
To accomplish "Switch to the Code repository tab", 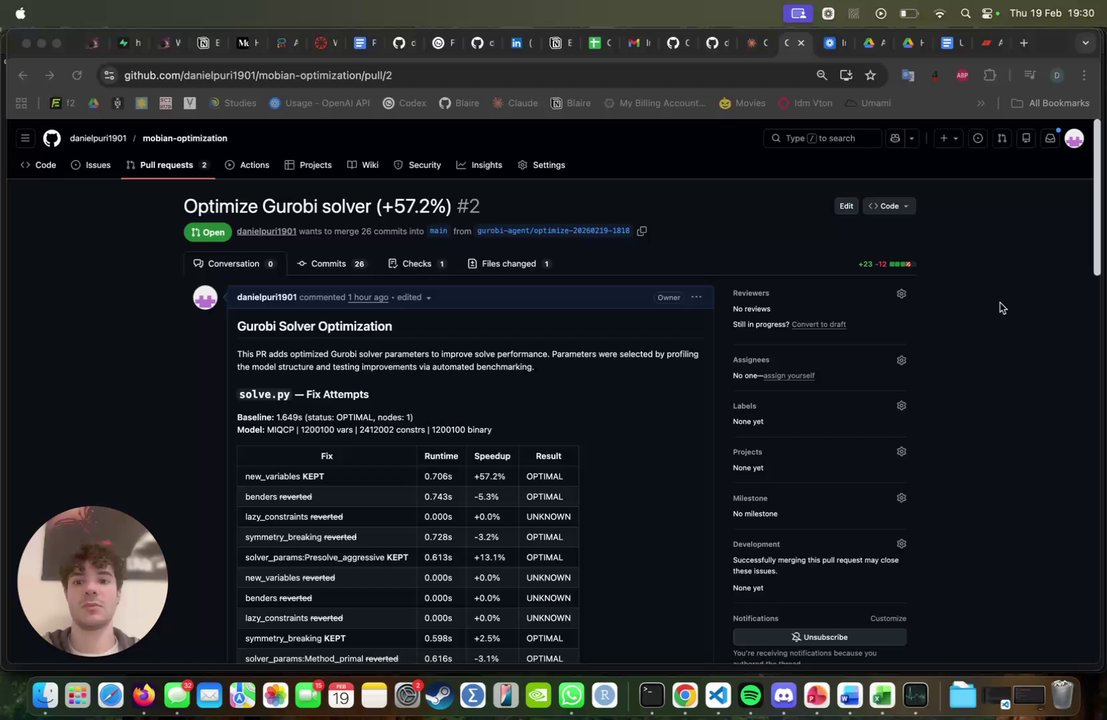I will [x=38, y=165].
